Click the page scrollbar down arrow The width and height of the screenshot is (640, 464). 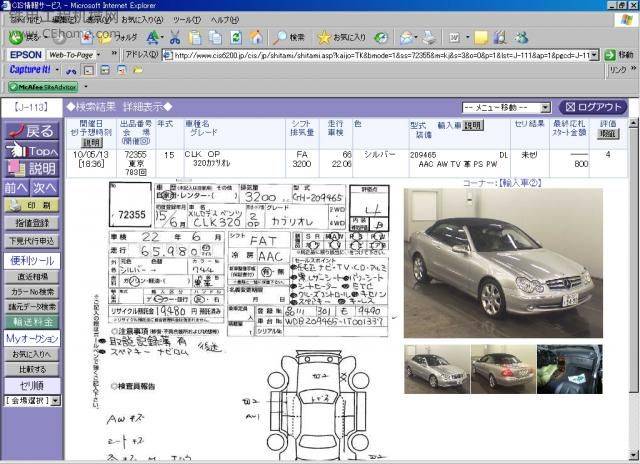[633, 454]
